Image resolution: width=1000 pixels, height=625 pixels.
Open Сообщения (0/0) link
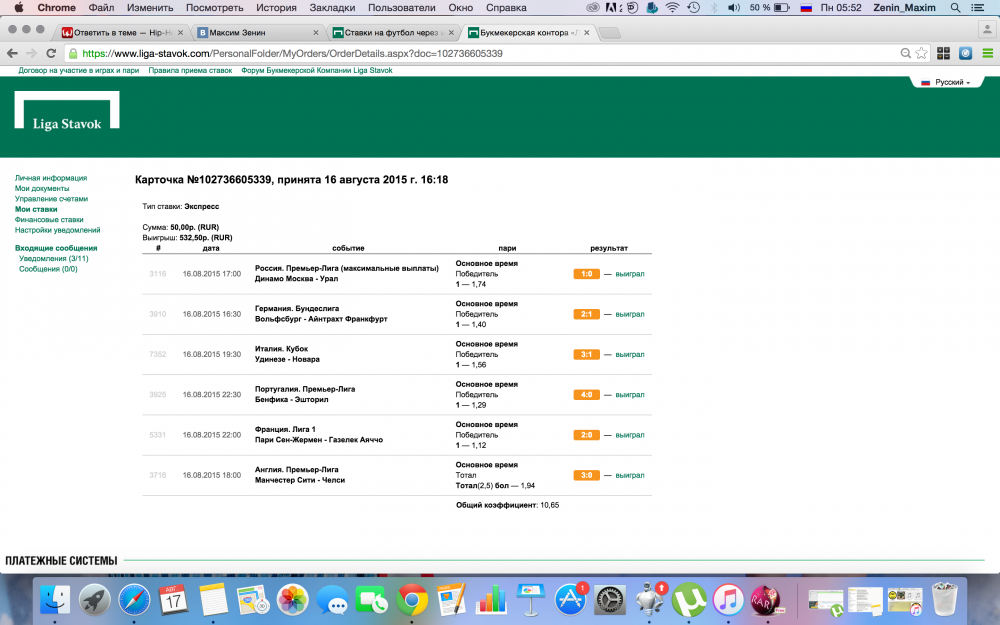pos(48,269)
